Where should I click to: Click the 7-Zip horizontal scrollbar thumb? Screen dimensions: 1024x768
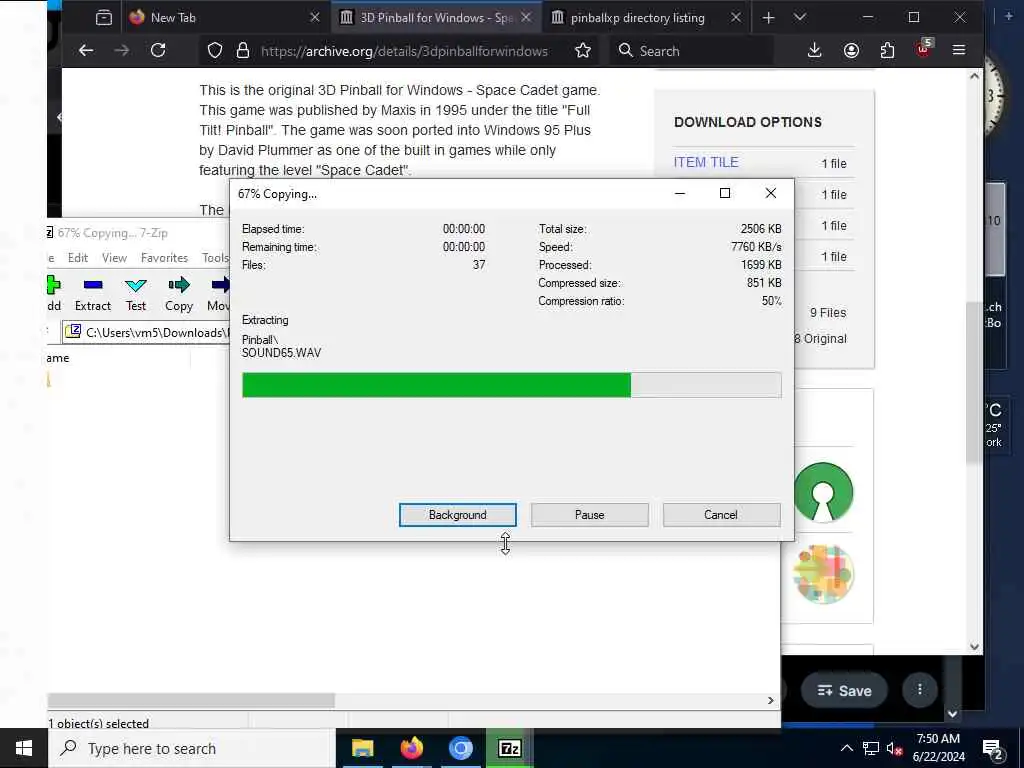pyautogui.click(x=191, y=700)
